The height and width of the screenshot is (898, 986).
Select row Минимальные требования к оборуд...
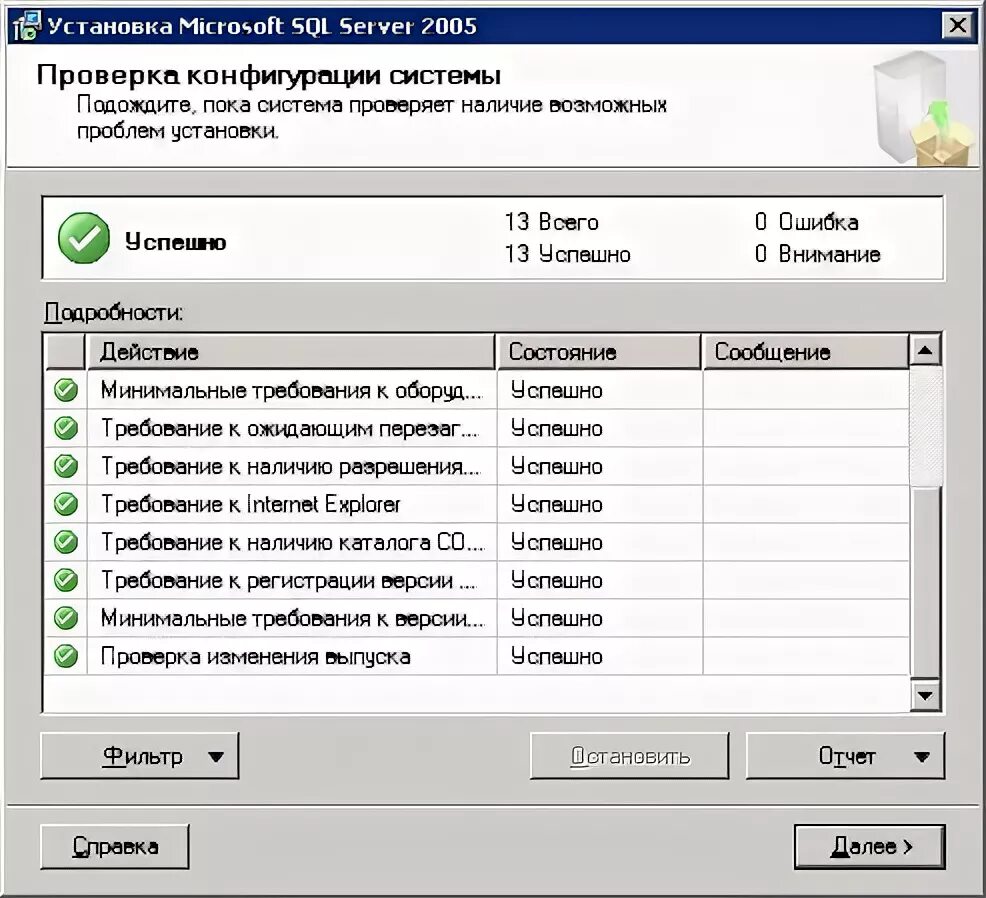click(477, 390)
